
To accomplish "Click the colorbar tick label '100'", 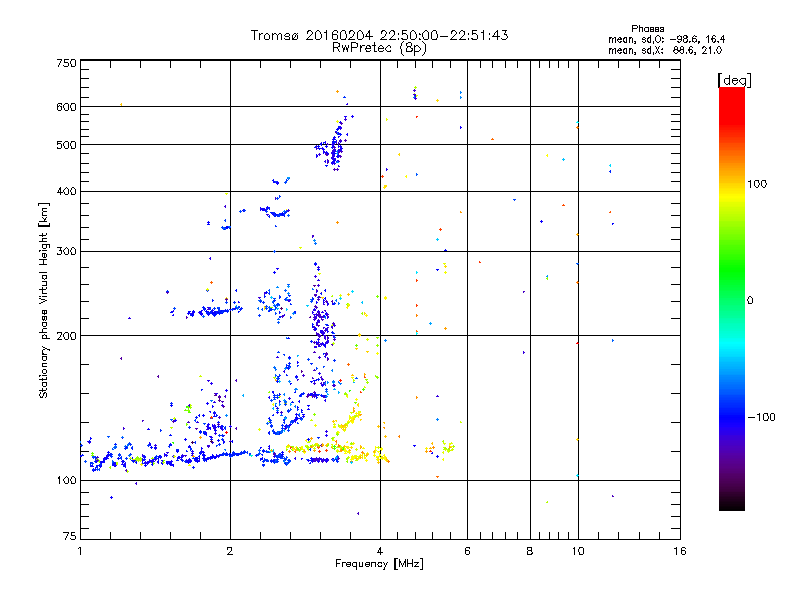I will tap(757, 184).
